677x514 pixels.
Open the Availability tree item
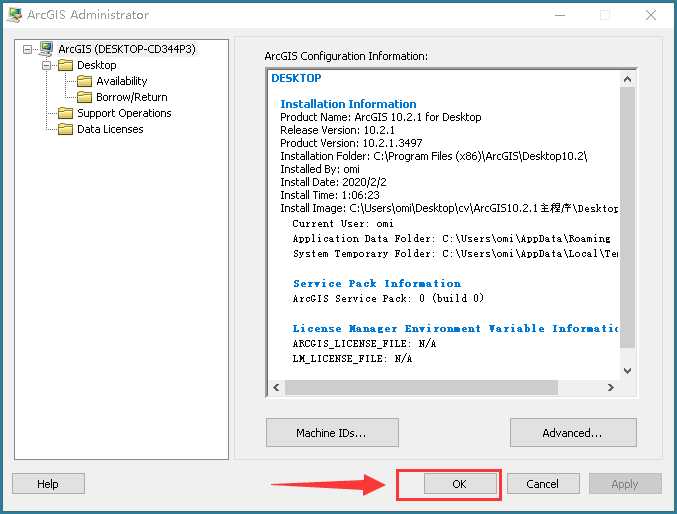click(x=122, y=81)
